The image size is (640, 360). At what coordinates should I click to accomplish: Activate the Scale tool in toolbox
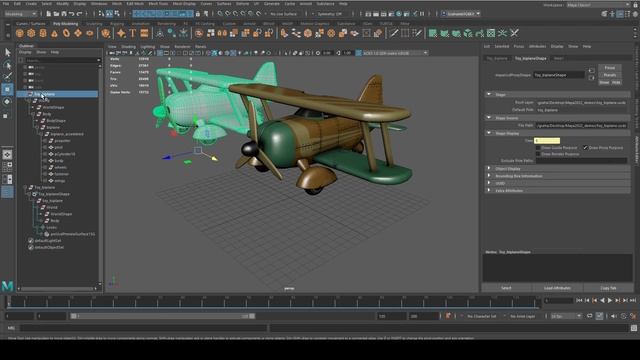[6, 116]
